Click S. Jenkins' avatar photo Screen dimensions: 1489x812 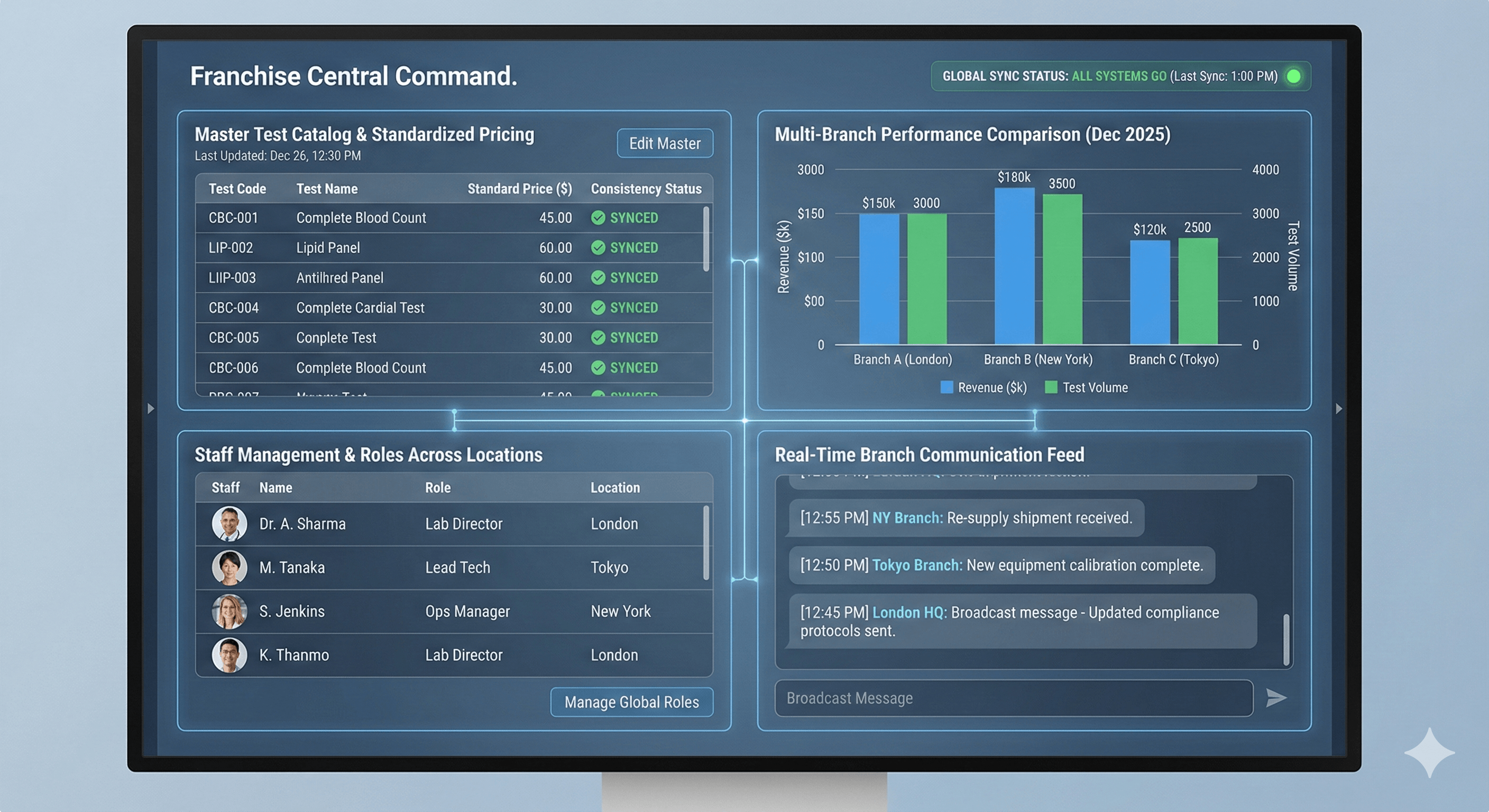229,611
